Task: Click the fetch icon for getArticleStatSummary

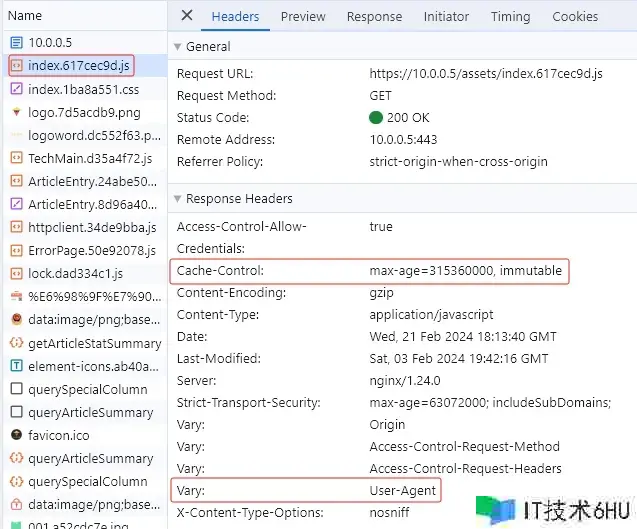Action: tap(16, 343)
